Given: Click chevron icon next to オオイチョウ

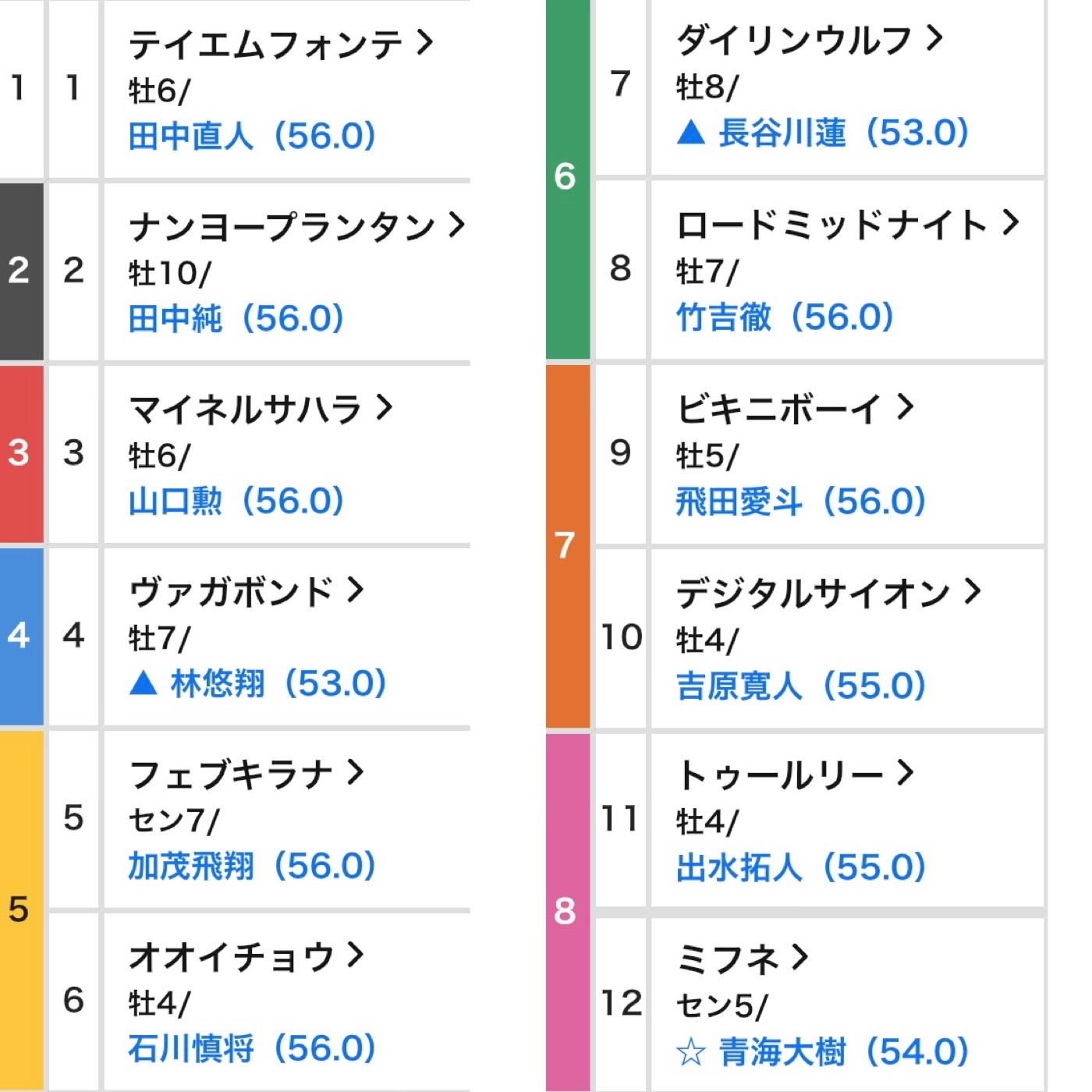Looking at the screenshot, I should (x=356, y=955).
